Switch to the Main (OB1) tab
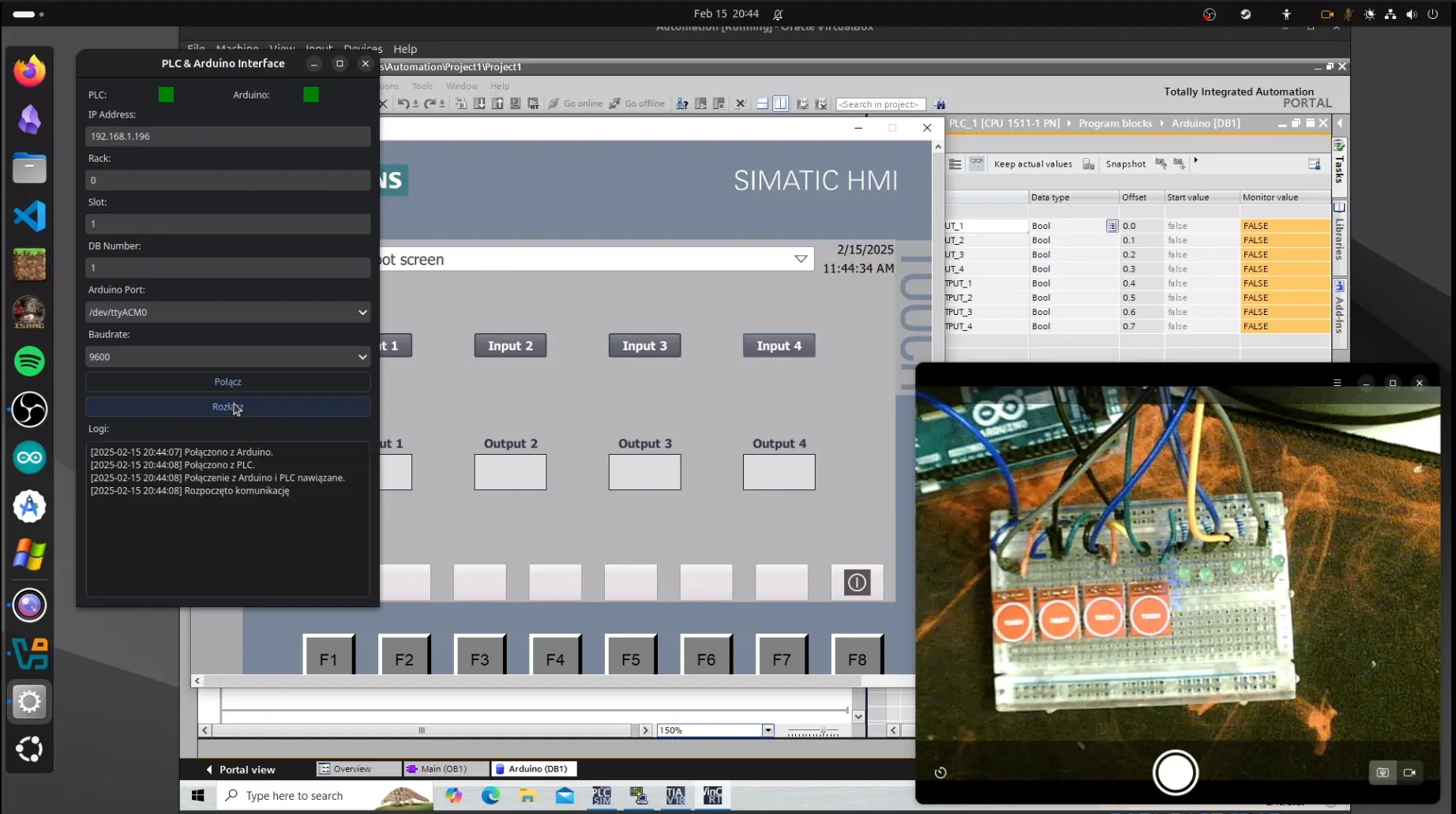Viewport: 1456px width, 814px height. pyautogui.click(x=445, y=769)
